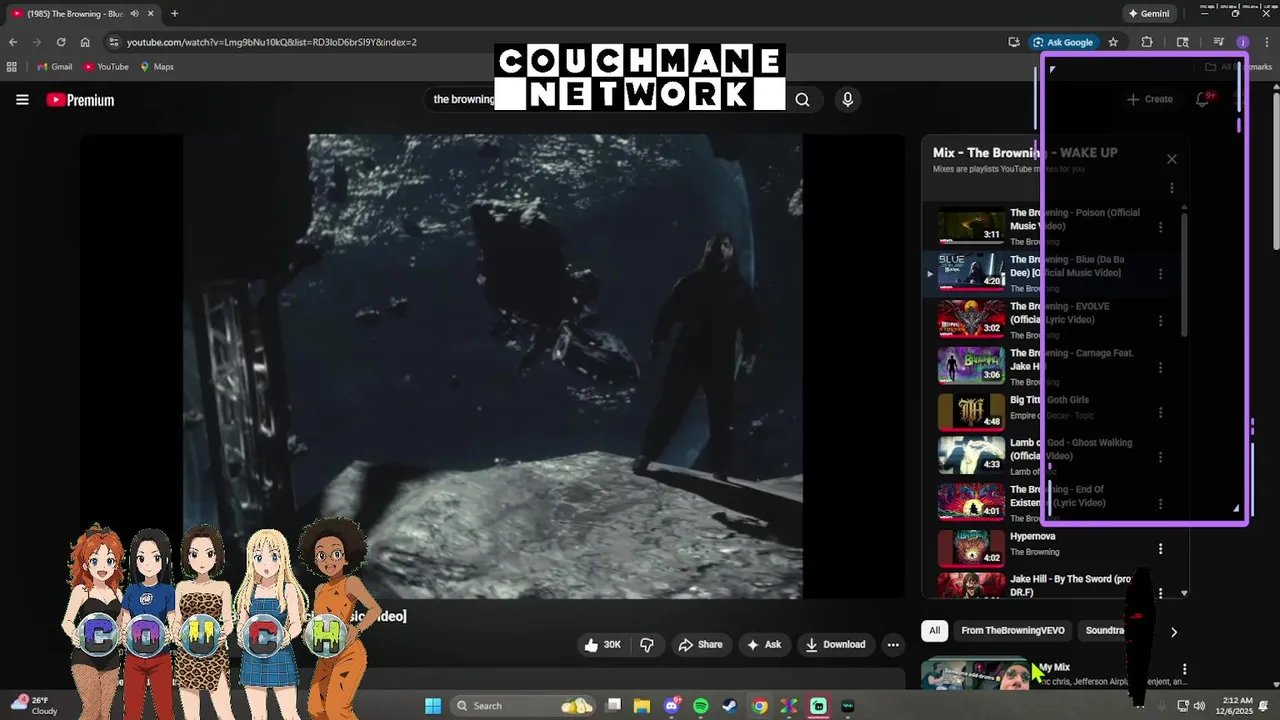Image resolution: width=1280 pixels, height=720 pixels.
Task: Open options for Hypernova playlist item
Action: [1160, 549]
